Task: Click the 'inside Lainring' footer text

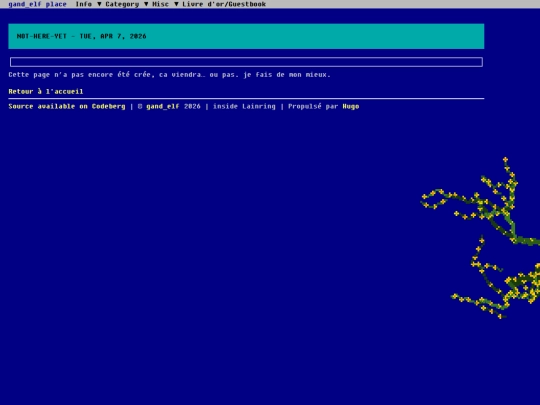Action: click(244, 106)
